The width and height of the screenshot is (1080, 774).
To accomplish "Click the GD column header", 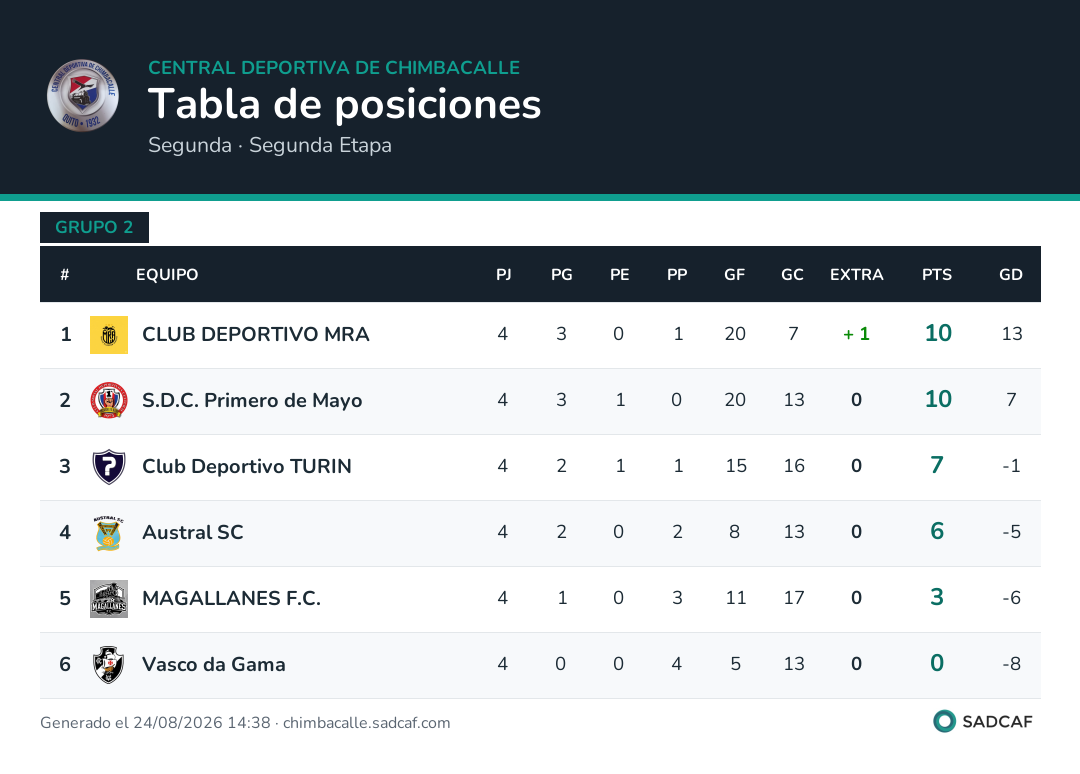I will point(1010,275).
